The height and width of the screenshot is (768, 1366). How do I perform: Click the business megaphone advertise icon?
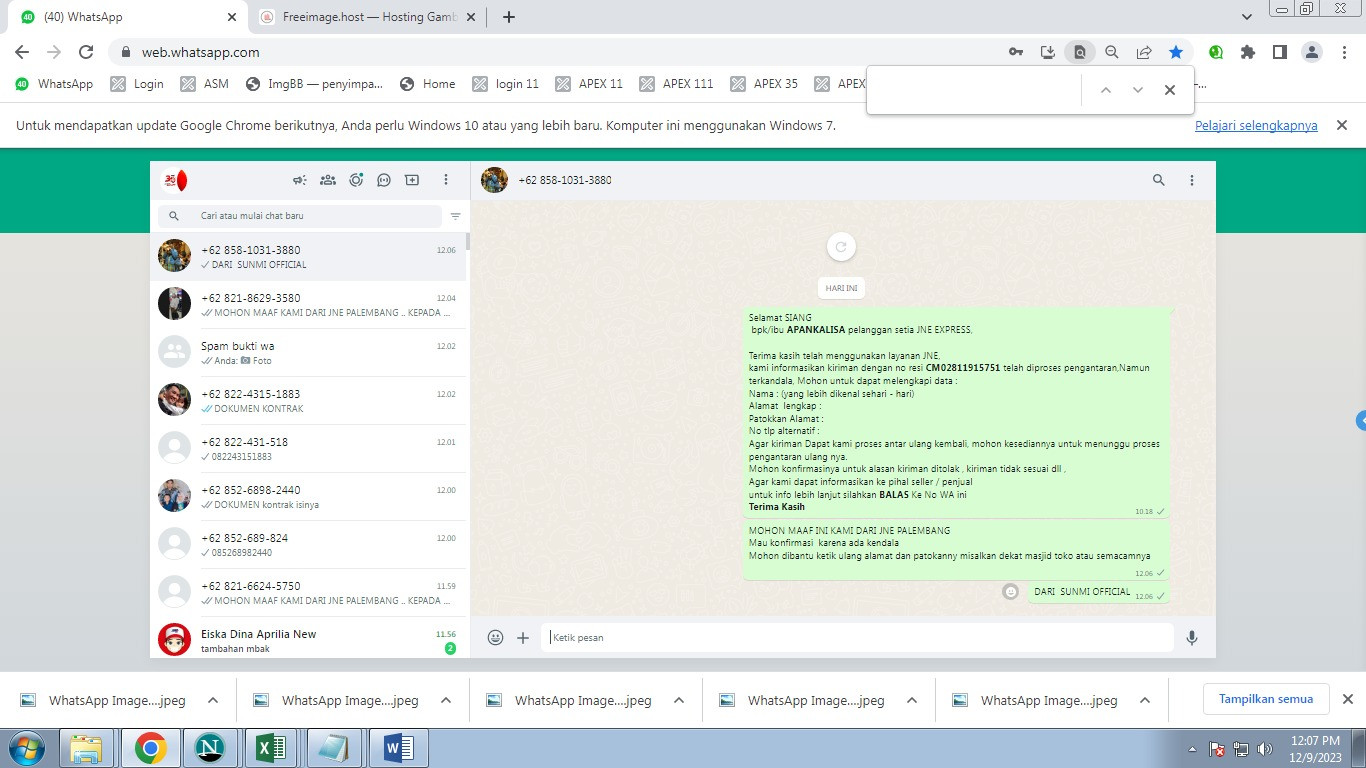click(299, 180)
